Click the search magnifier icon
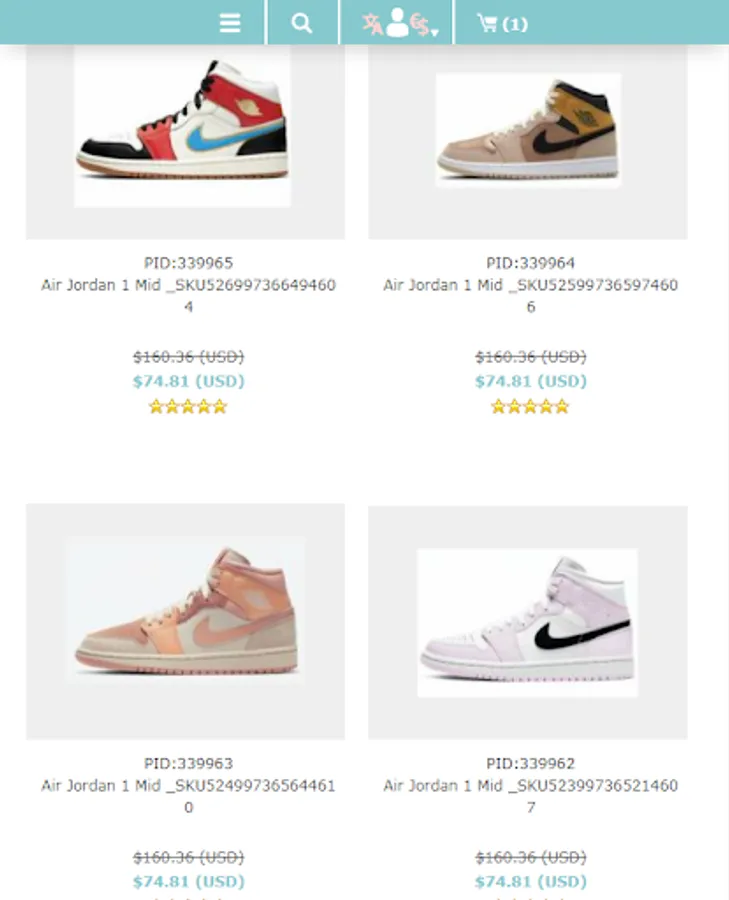Image resolution: width=729 pixels, height=900 pixels. tap(302, 23)
